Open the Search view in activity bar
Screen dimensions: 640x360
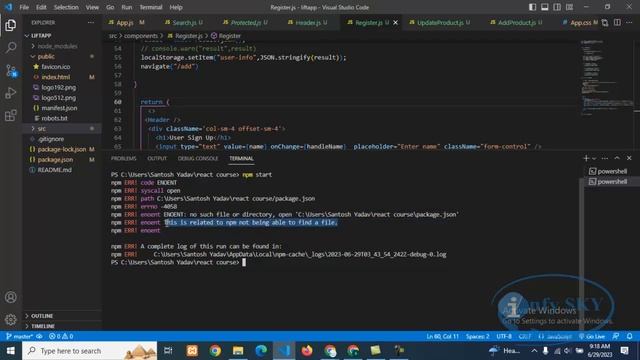(x=11, y=47)
